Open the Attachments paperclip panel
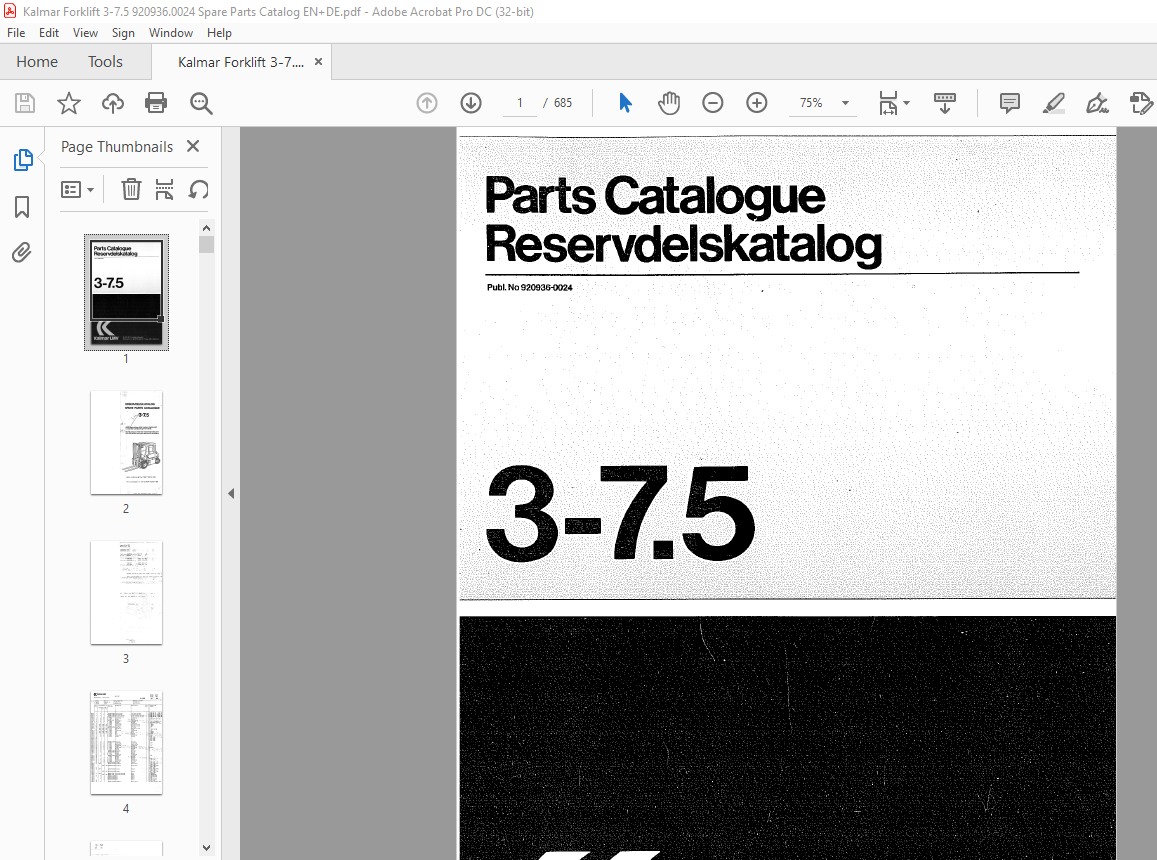Screen dimensions: 1157x860 coord(22,253)
